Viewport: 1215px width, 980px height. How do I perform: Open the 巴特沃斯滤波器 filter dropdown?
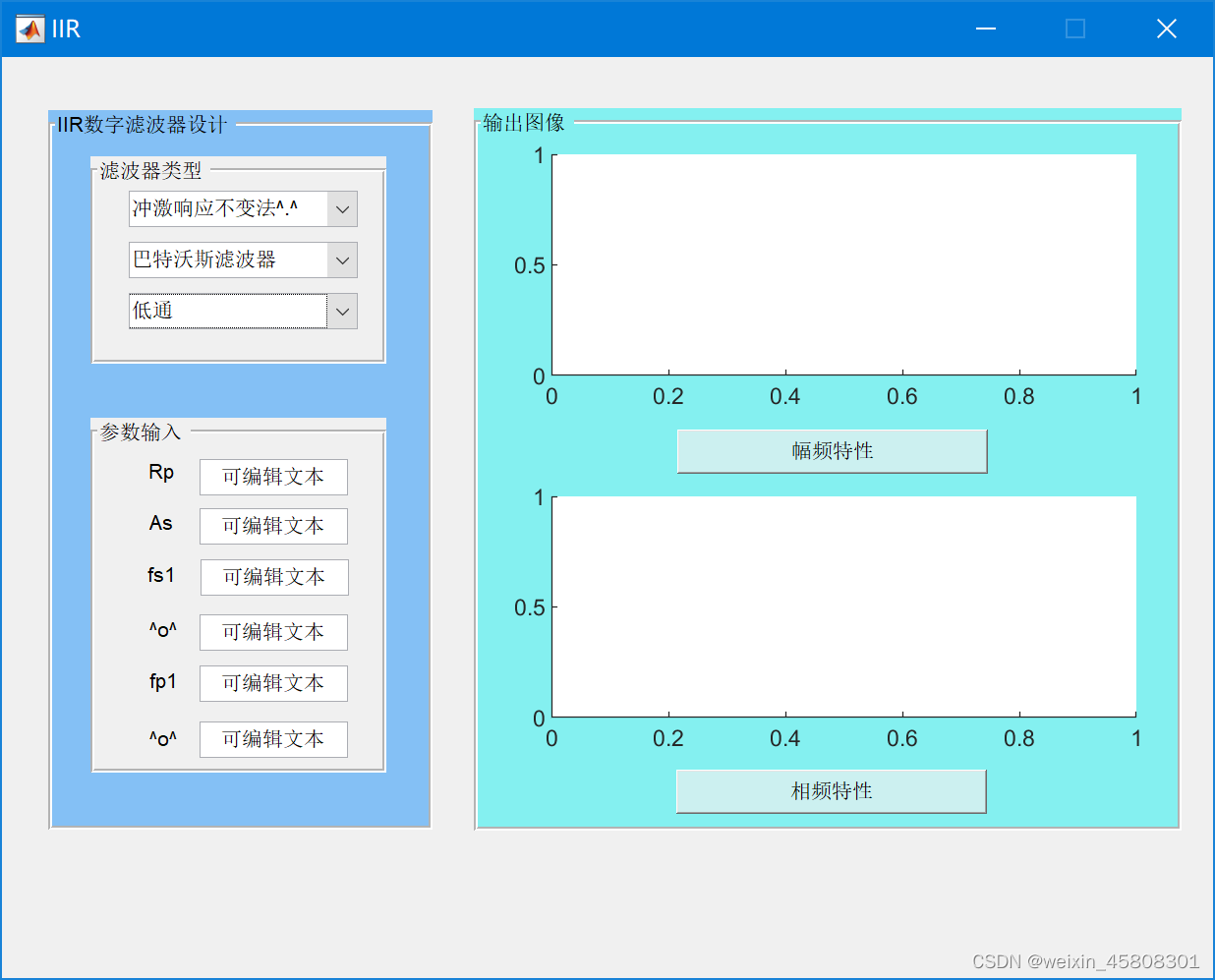341,259
